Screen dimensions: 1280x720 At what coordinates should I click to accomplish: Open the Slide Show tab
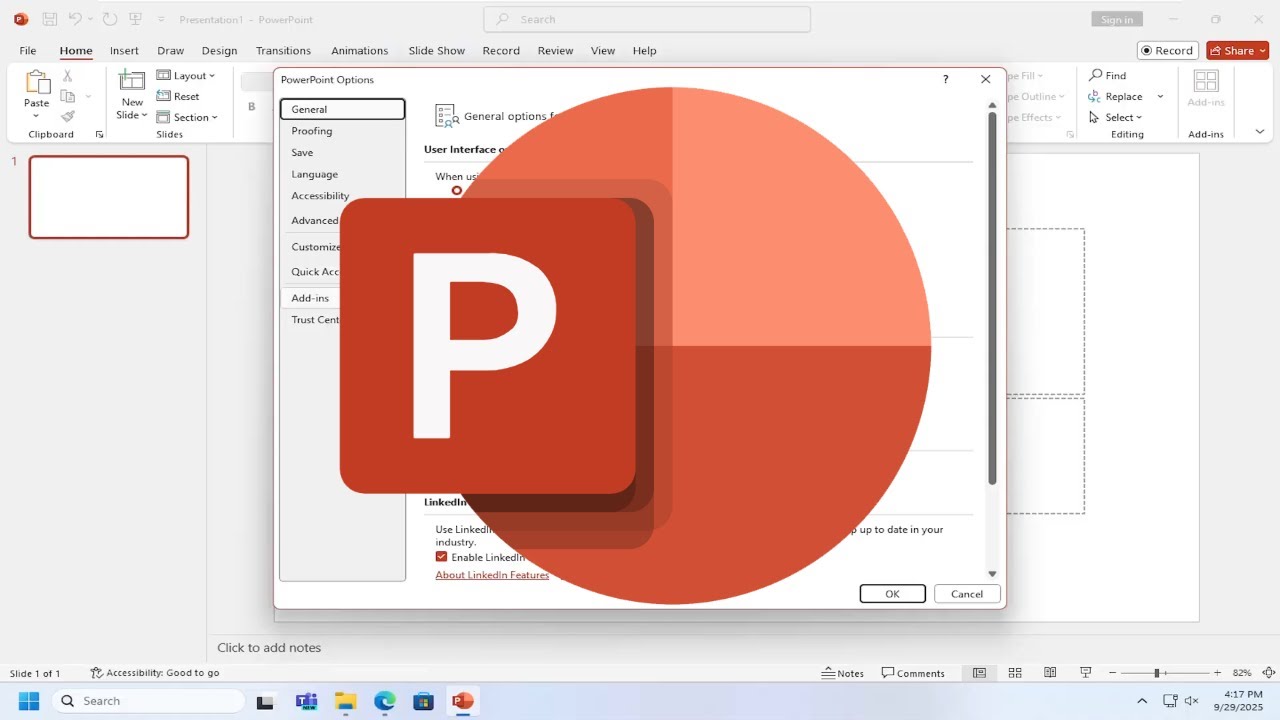tap(437, 50)
